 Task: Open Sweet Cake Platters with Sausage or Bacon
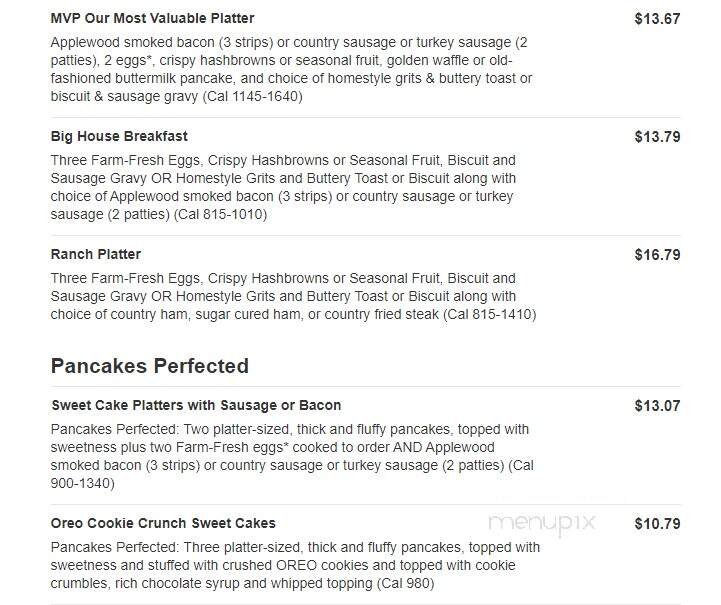click(x=196, y=405)
